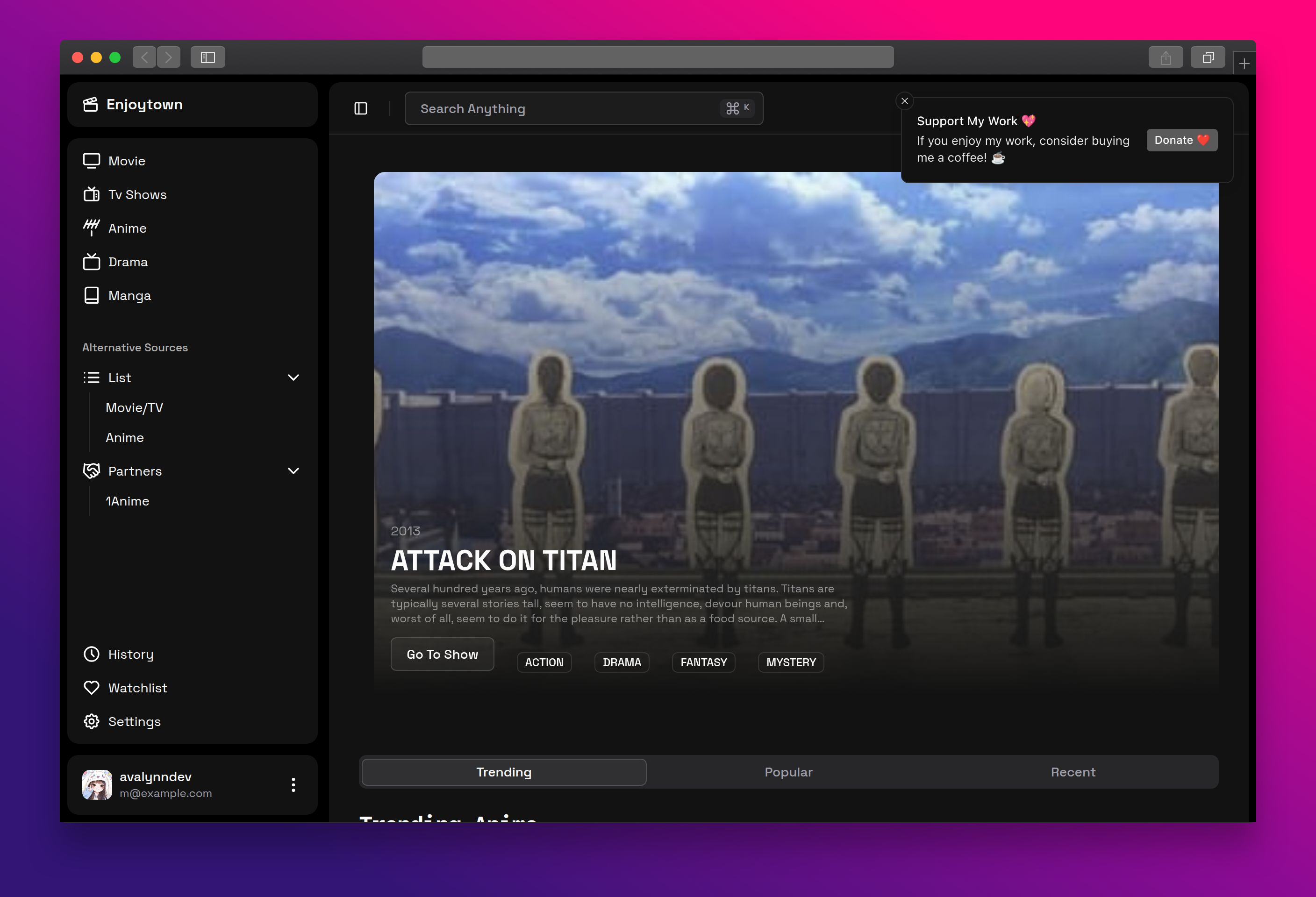This screenshot has width=1316, height=897.
Task: Click the browser share icon
Action: click(x=1166, y=57)
